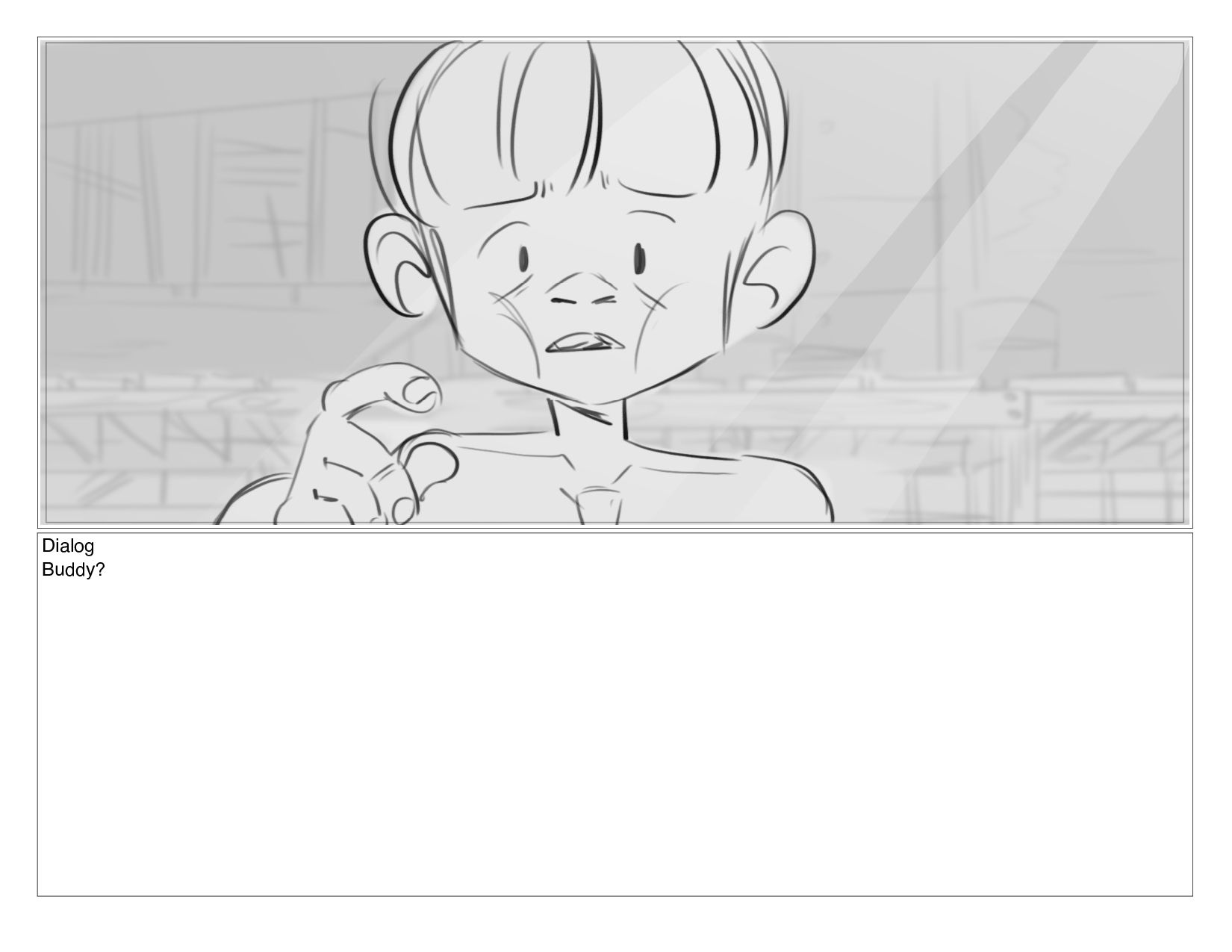Click the chair sketched in the right background
This screenshot has height=952, width=1232.
(1009, 336)
